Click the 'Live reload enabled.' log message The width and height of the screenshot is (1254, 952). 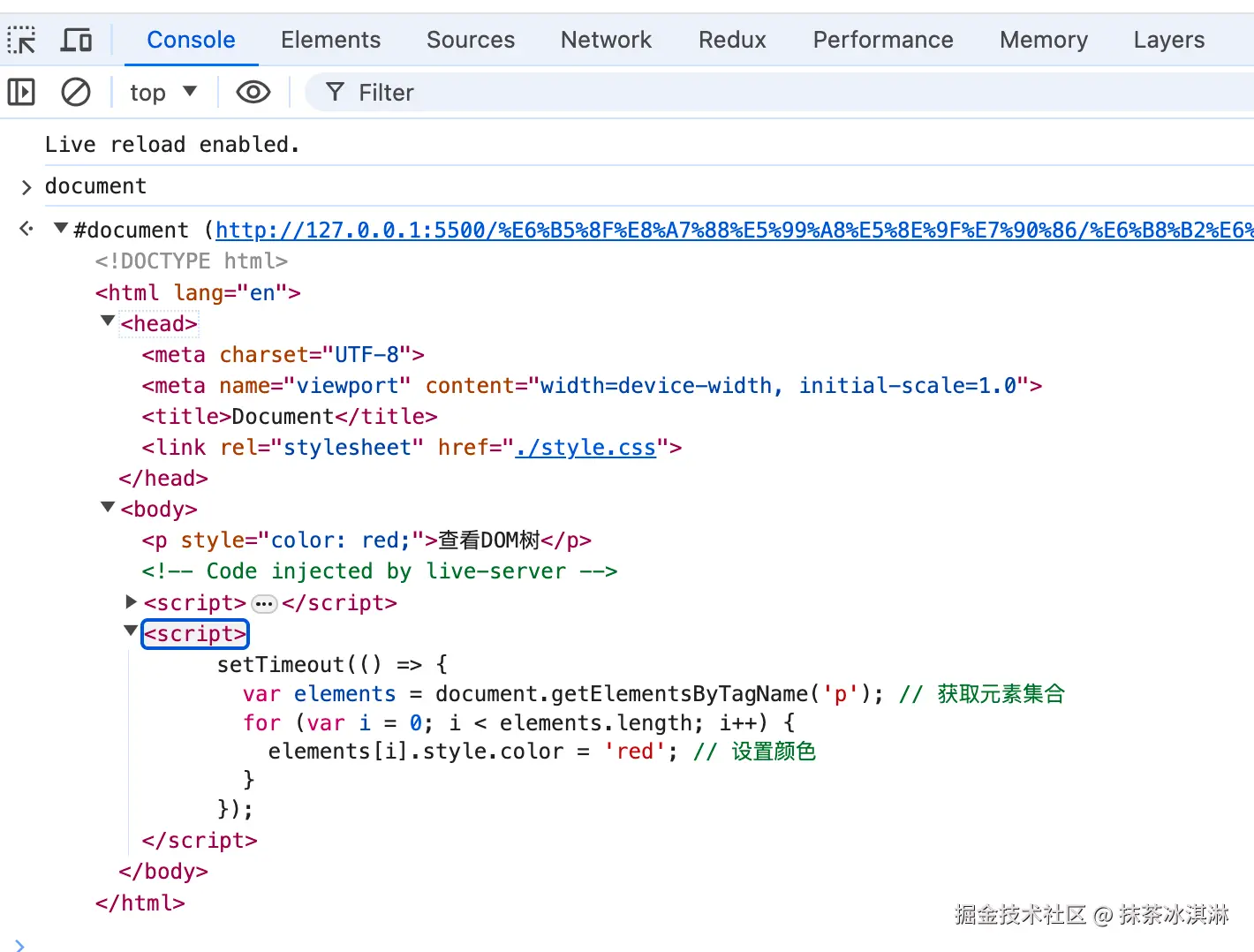[172, 144]
